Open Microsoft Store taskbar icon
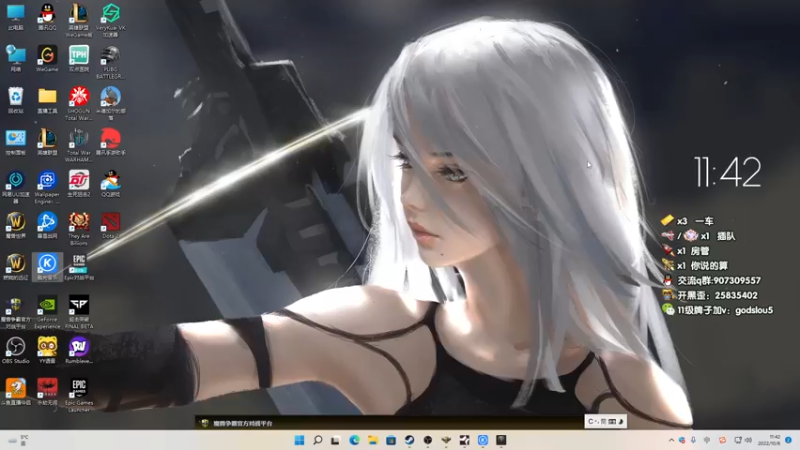Viewport: 800px width, 450px height. click(391, 440)
